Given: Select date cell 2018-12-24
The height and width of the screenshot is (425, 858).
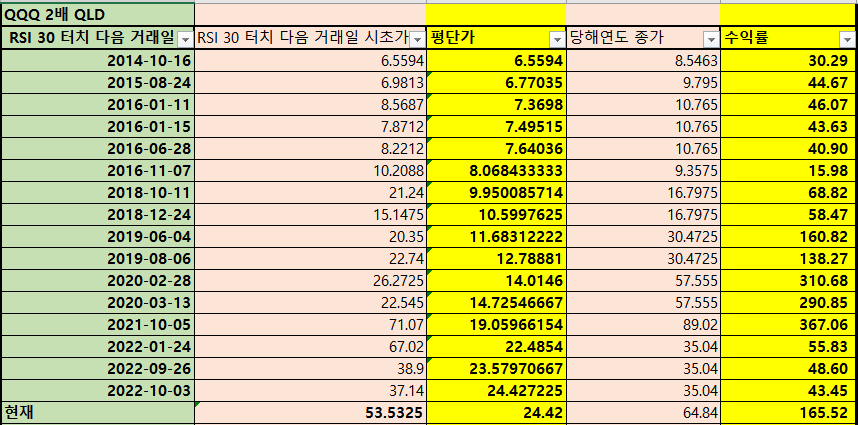Looking at the screenshot, I should [98, 214].
